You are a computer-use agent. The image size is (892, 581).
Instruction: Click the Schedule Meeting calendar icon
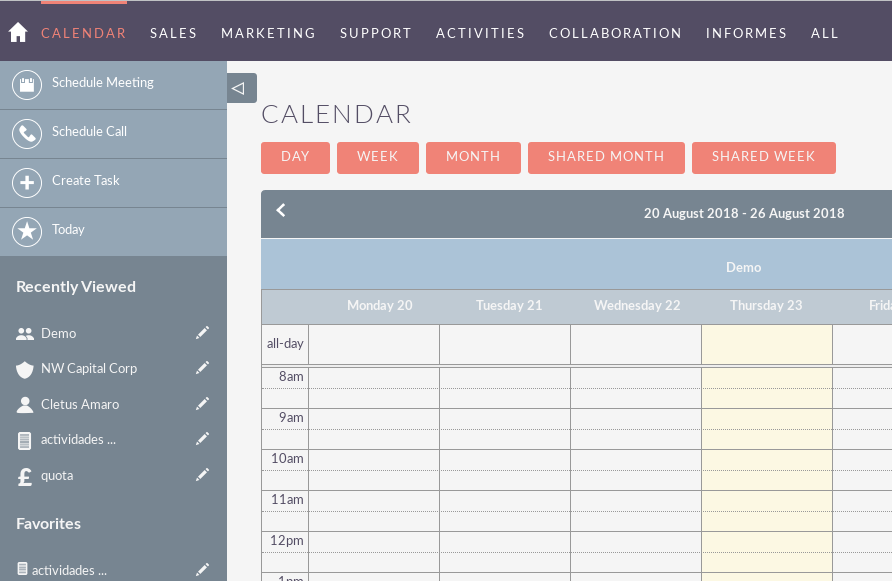tap(27, 84)
